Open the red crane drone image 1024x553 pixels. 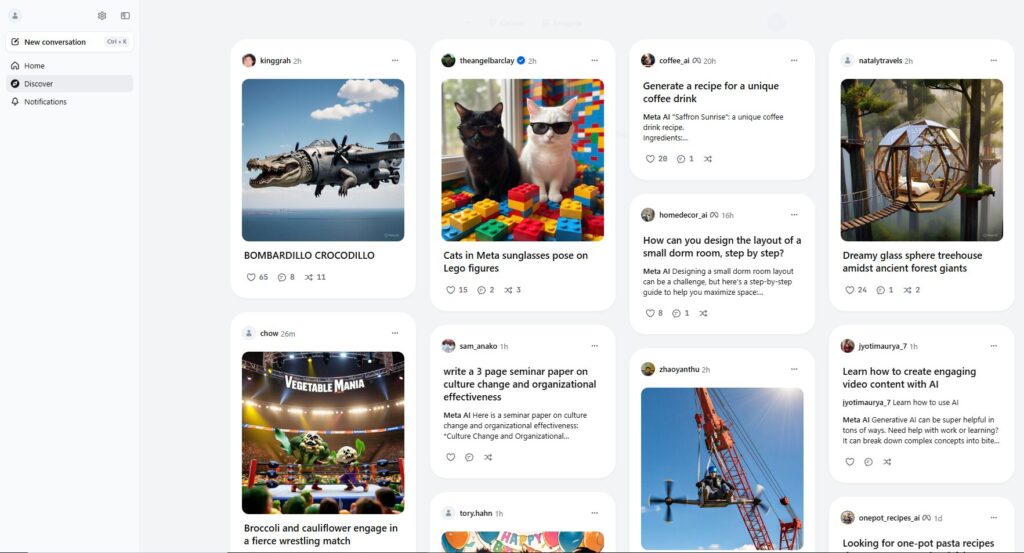click(722, 469)
